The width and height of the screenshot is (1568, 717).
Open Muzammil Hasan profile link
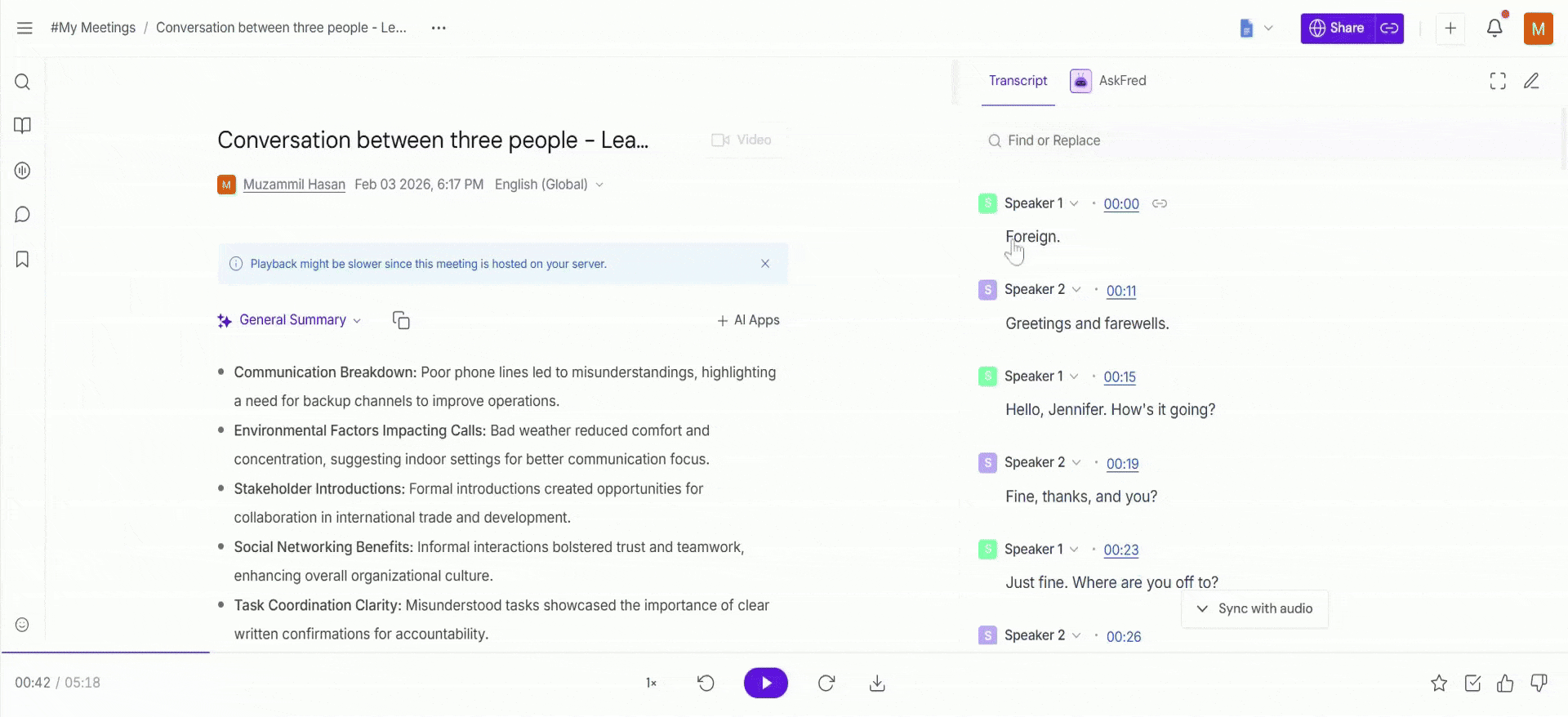coord(294,185)
